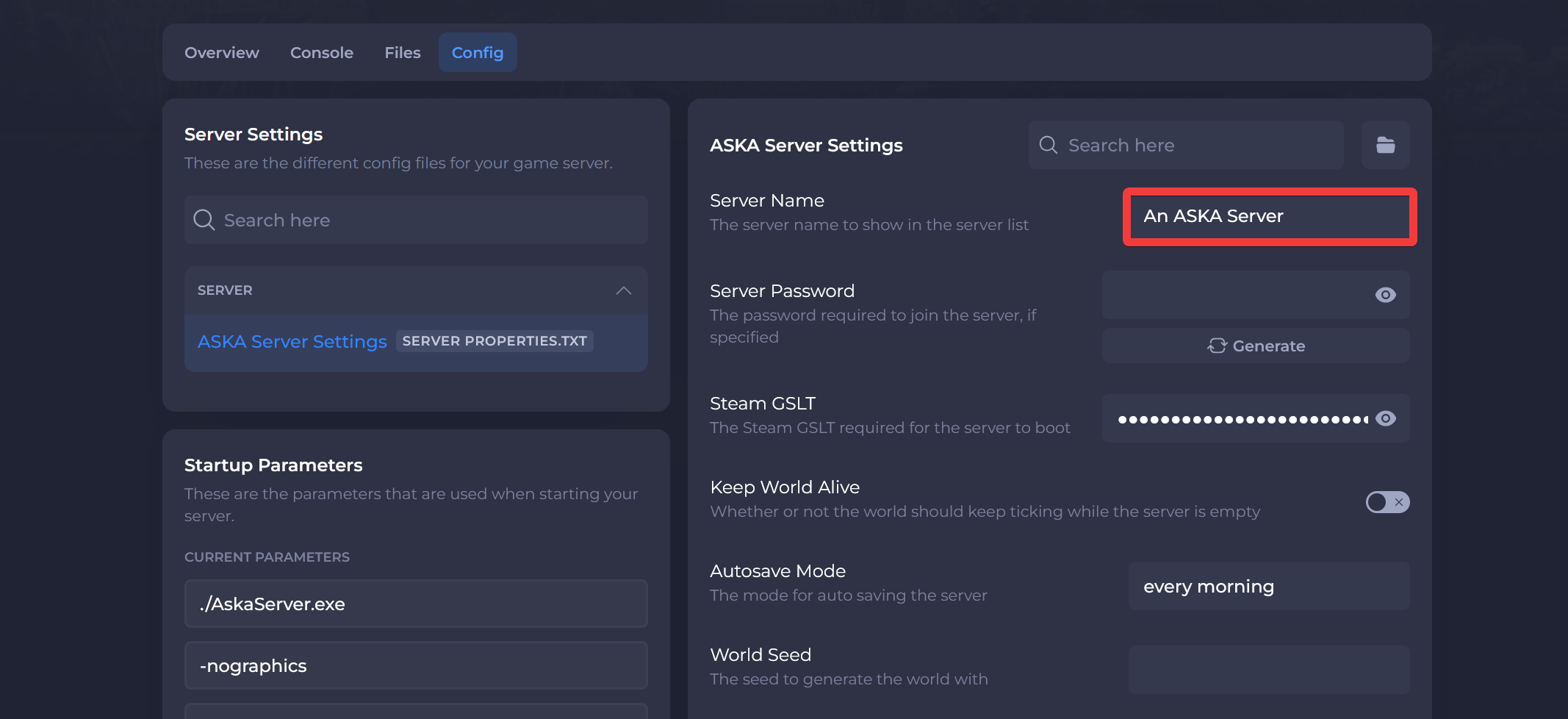Open the config folder icon button
1568x719 pixels.
point(1385,145)
